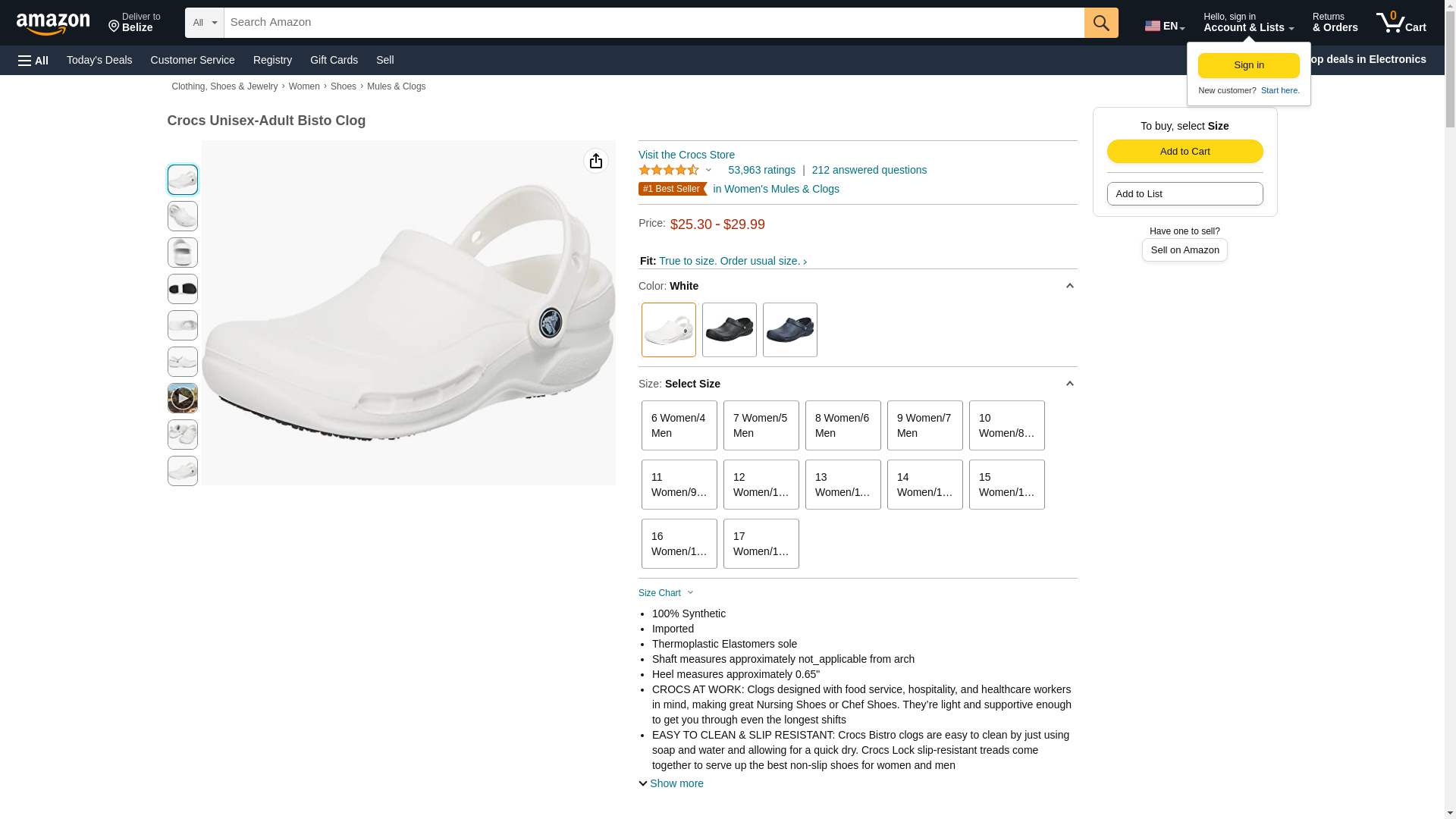Click the share icon on product image
This screenshot has width=1456, height=819.
pos(596,161)
